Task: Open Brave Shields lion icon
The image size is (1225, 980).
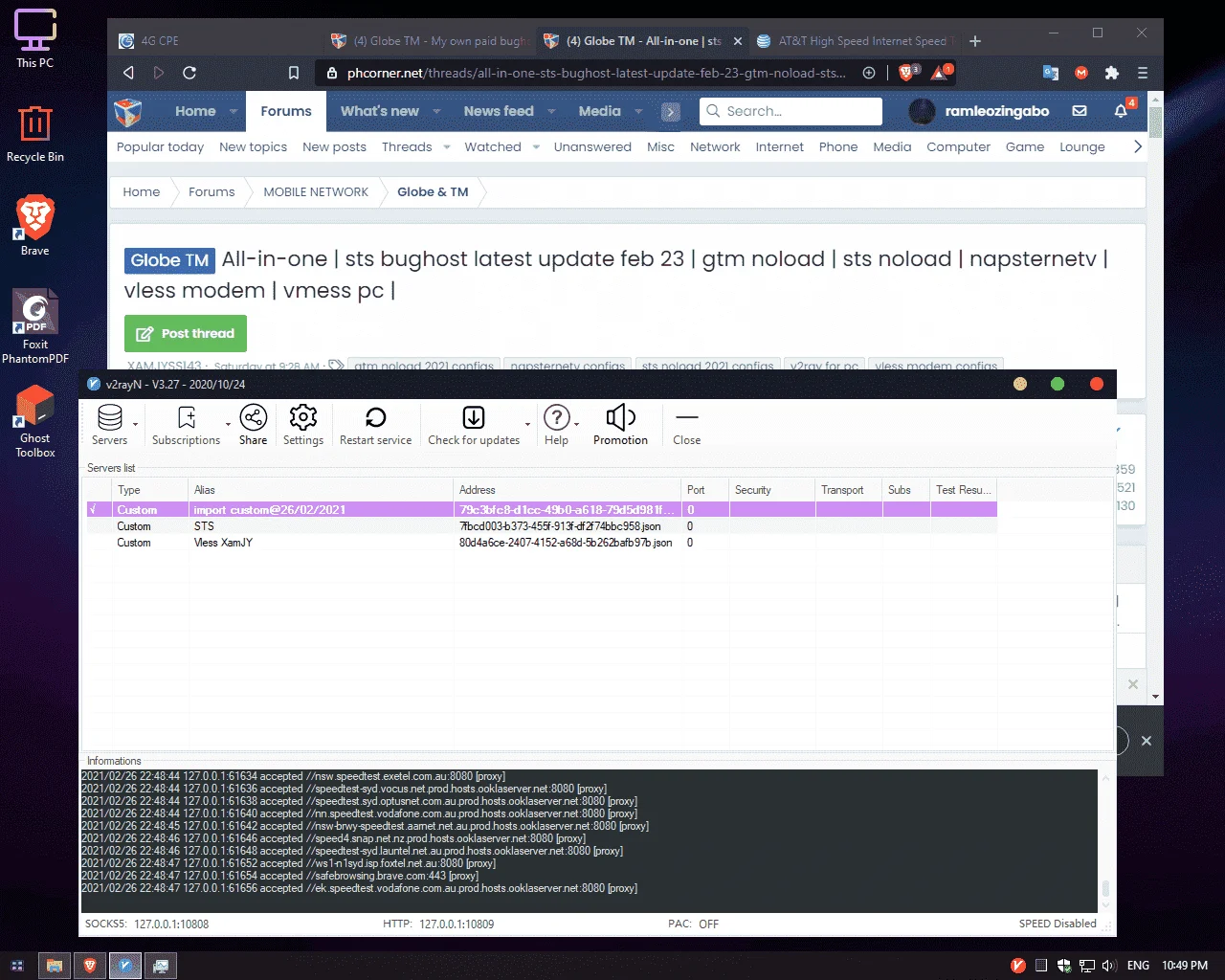Action: point(907,73)
